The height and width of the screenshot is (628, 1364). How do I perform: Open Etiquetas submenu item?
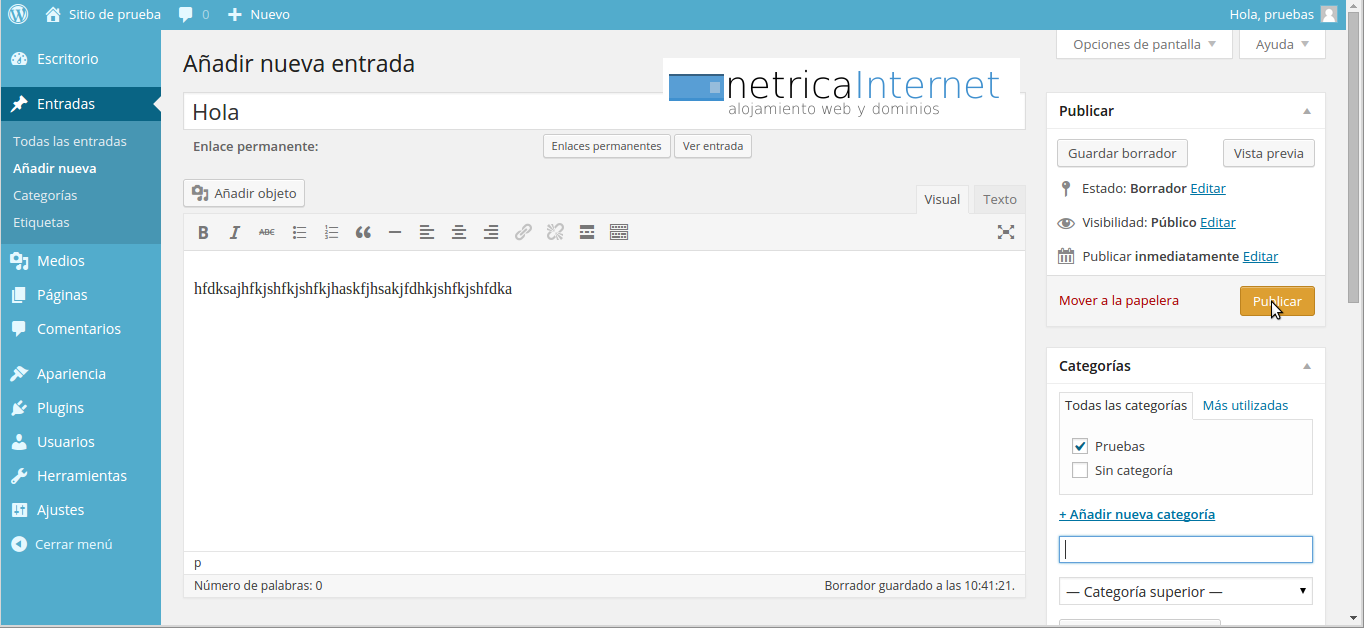click(x=41, y=222)
